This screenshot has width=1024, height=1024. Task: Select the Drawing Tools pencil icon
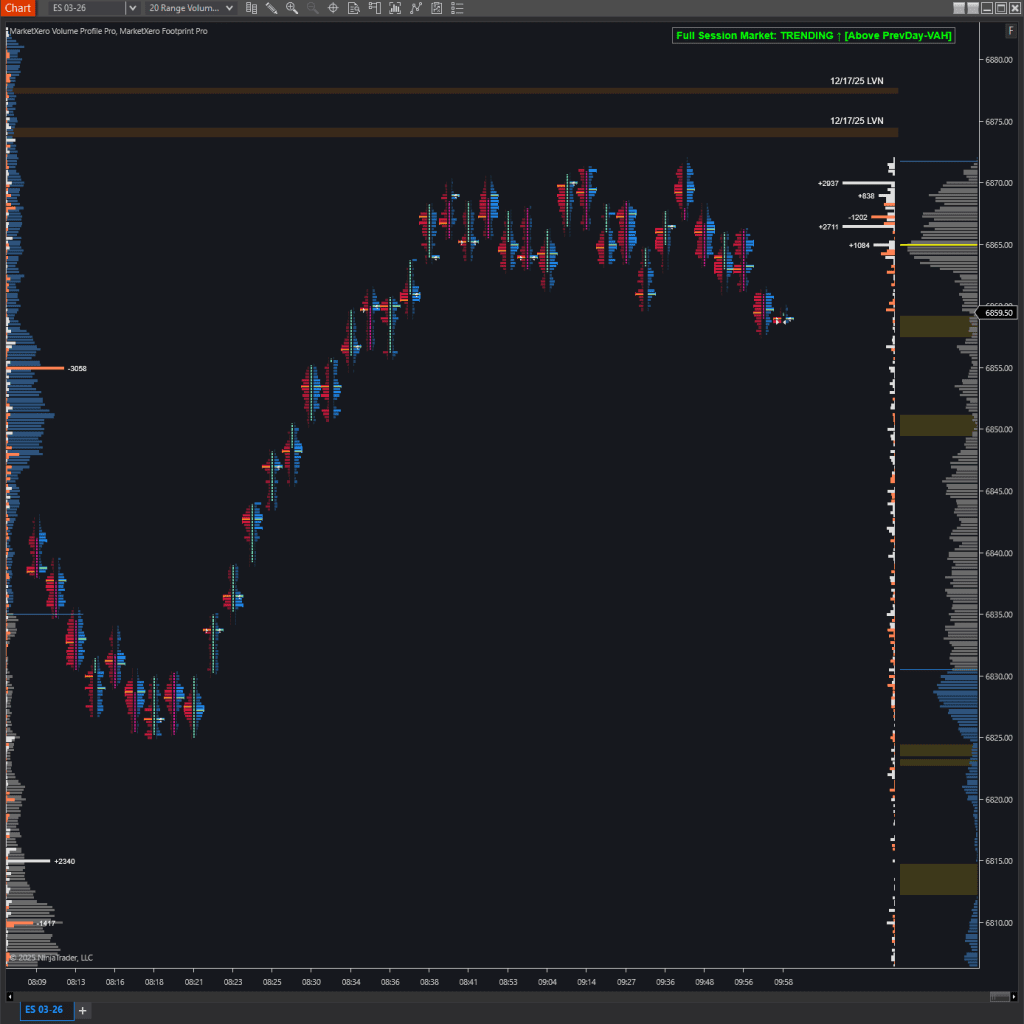271,8
